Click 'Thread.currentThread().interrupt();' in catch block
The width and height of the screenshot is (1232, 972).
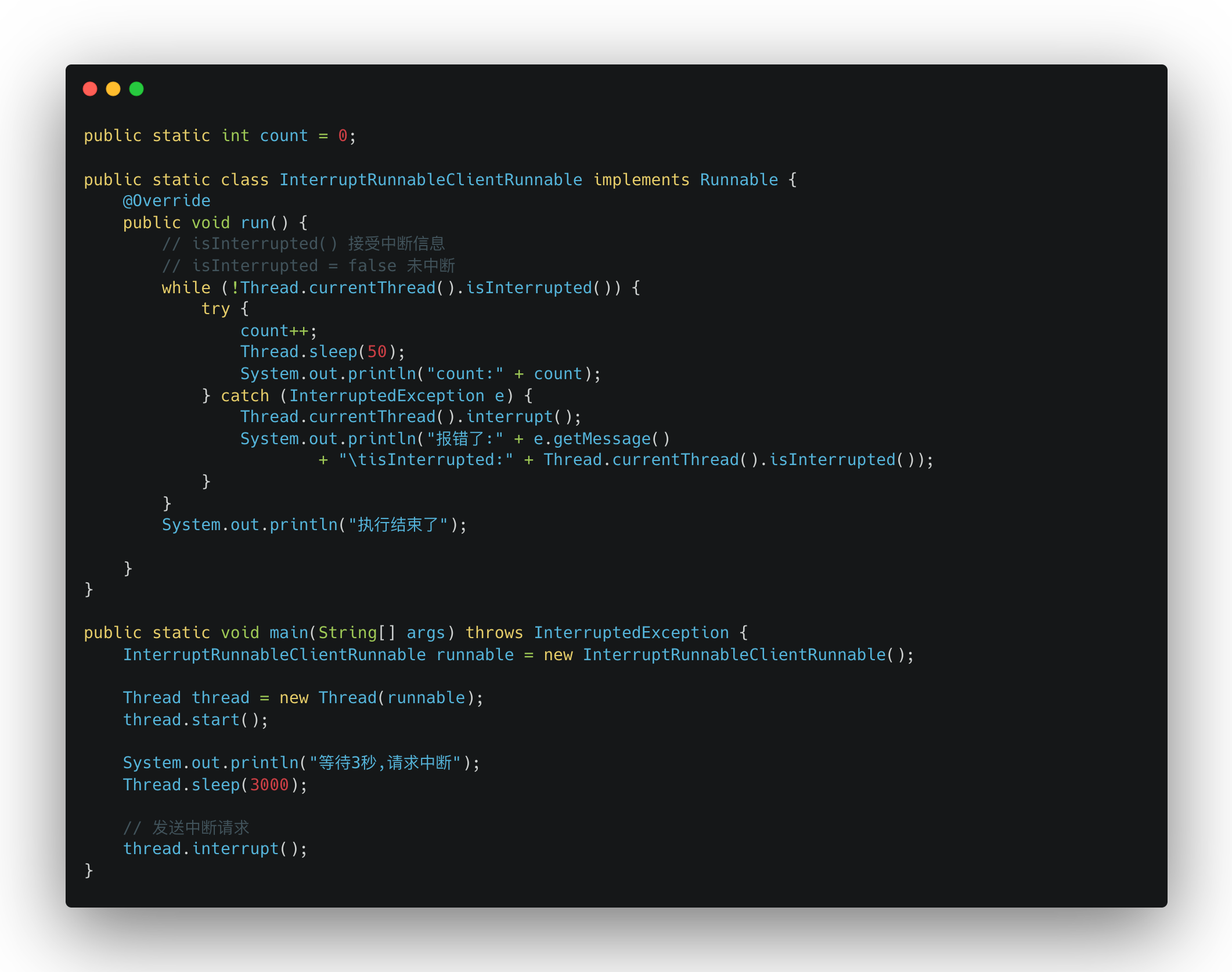411,417
